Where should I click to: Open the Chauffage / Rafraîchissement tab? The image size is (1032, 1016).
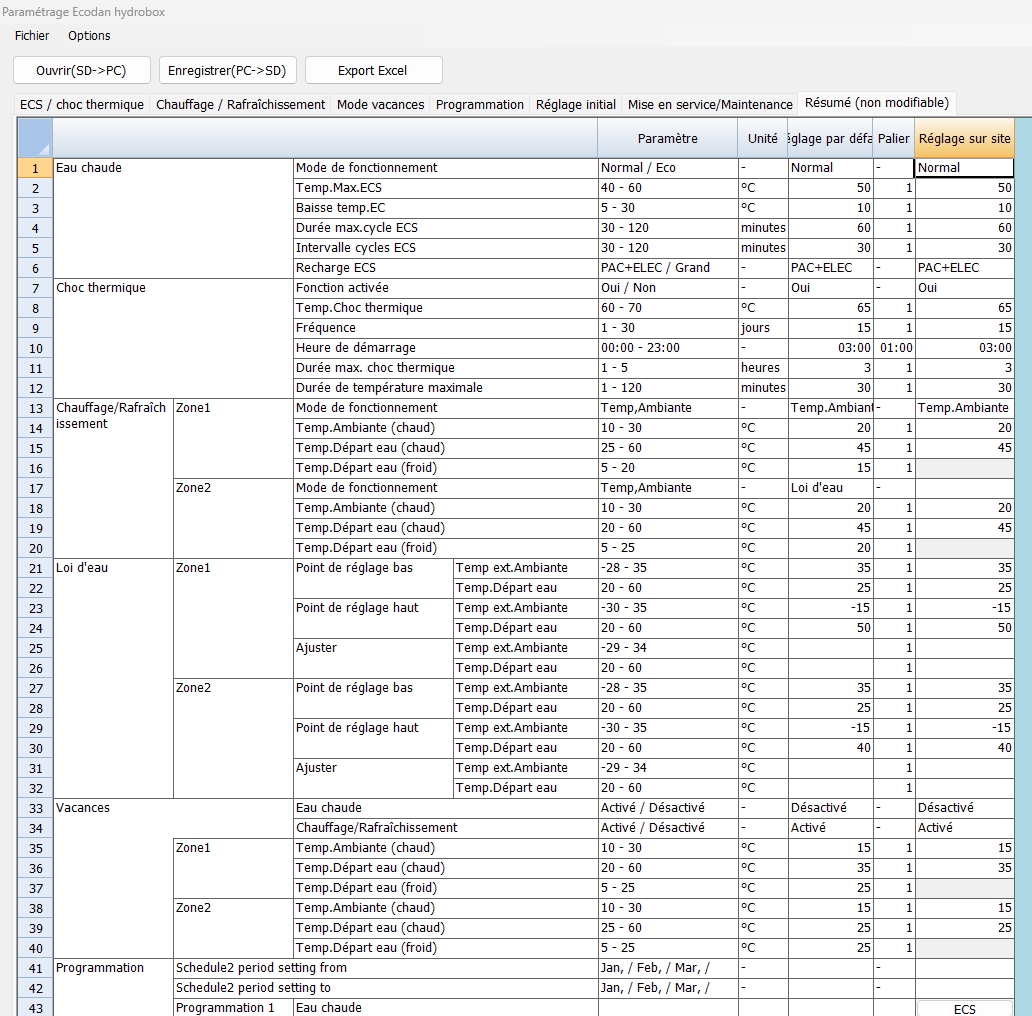pyautogui.click(x=240, y=105)
